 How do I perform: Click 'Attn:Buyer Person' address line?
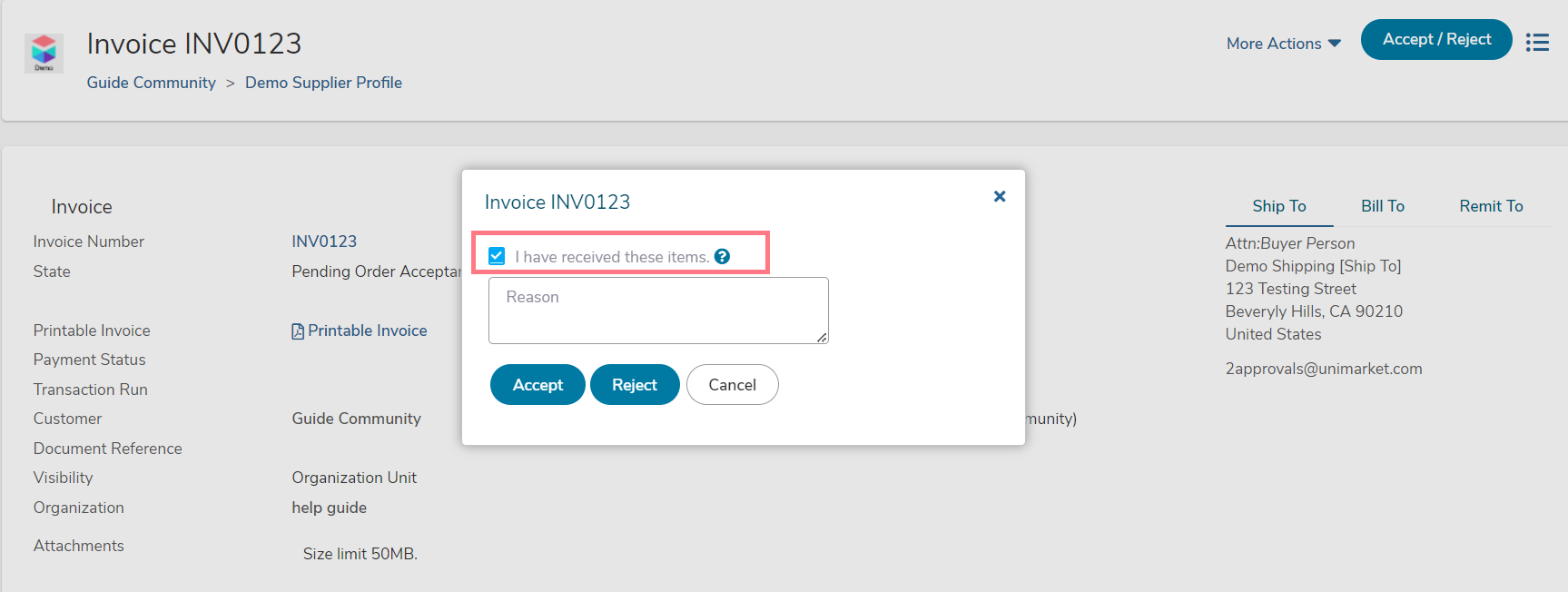1290,243
